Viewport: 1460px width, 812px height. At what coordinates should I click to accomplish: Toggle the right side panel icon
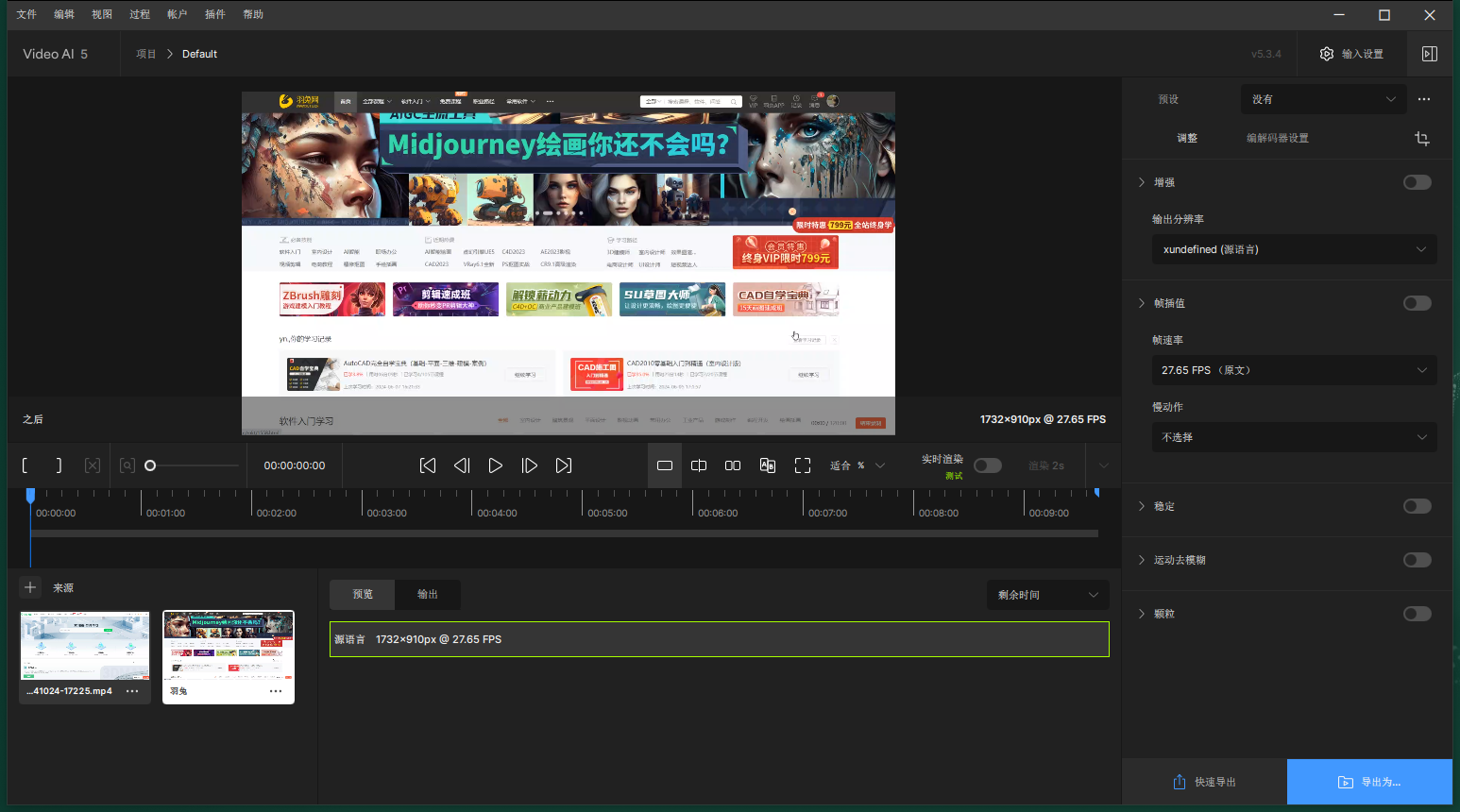pyautogui.click(x=1429, y=54)
